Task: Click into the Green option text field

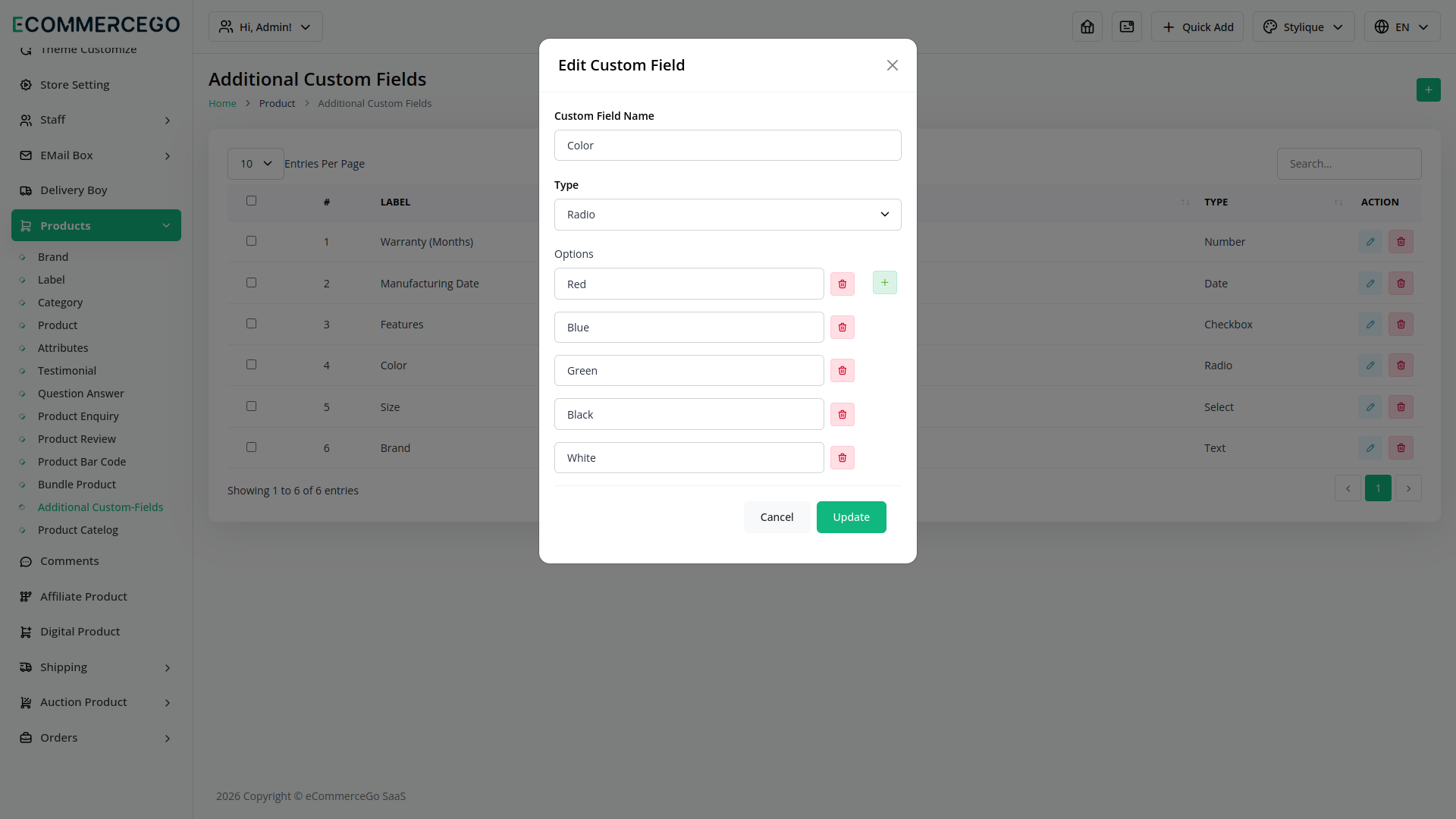Action: [x=689, y=371]
